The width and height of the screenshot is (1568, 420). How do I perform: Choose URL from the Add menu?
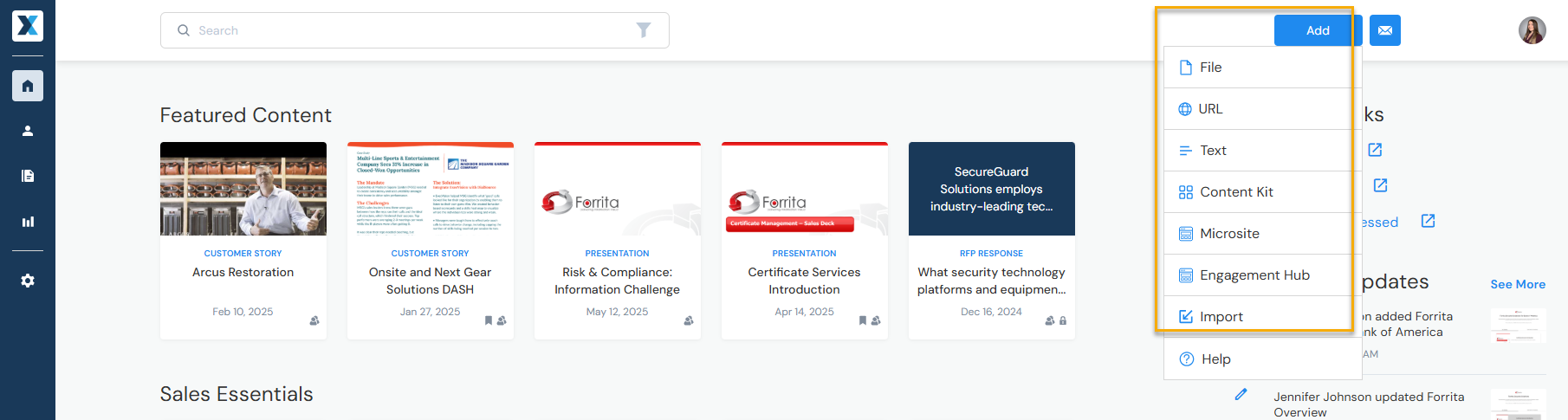coord(1262,109)
